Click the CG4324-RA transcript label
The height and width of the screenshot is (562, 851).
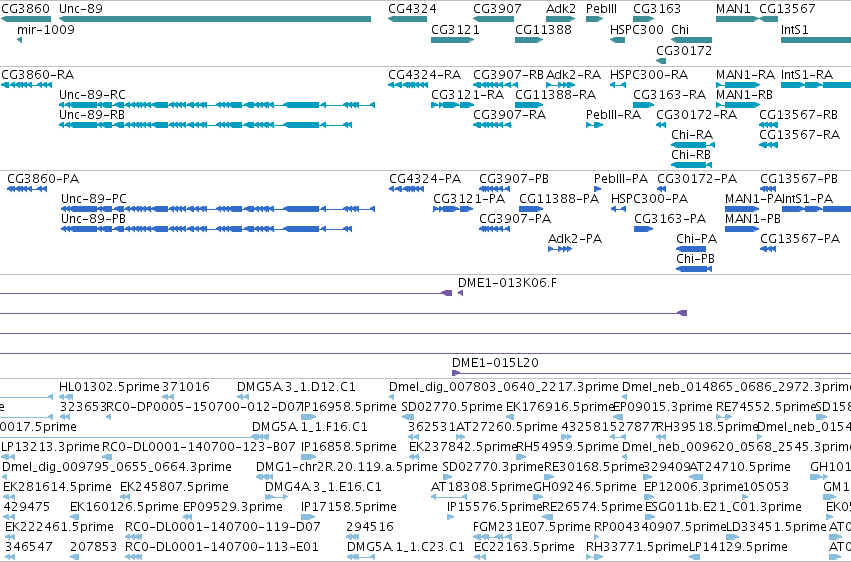click(x=424, y=74)
